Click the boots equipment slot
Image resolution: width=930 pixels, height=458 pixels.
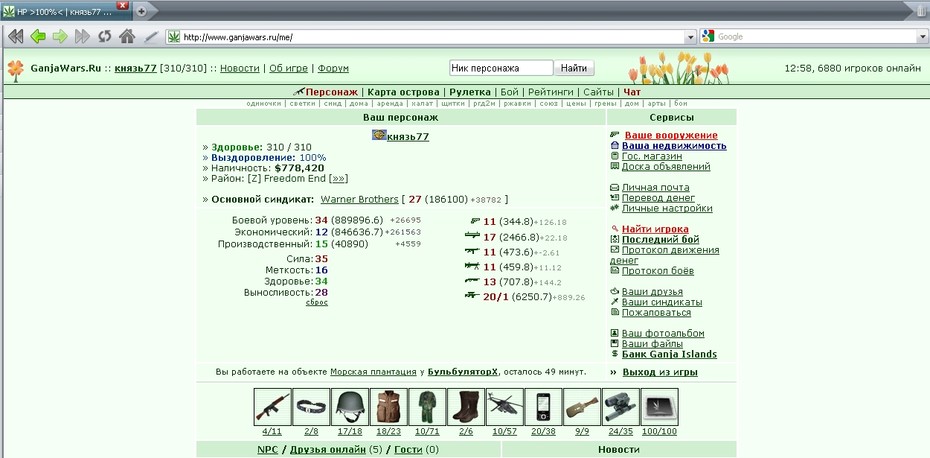coord(466,407)
